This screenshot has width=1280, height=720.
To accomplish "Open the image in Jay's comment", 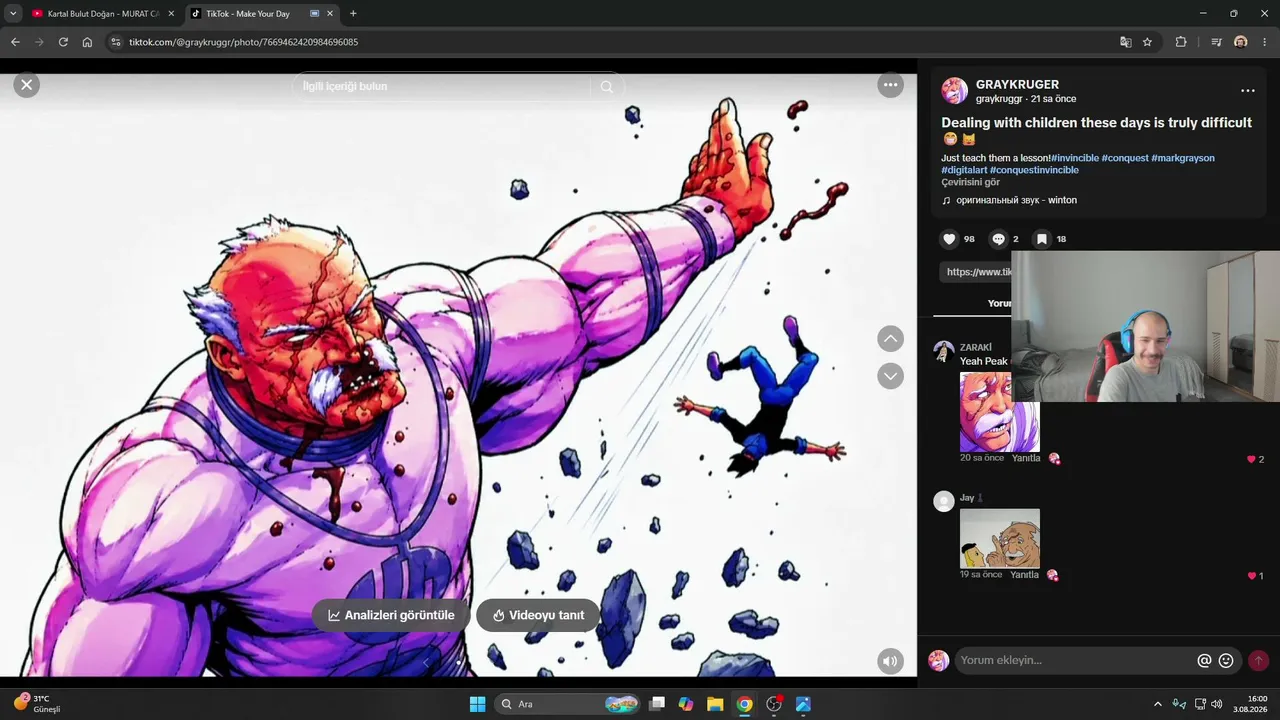I will tap(999, 538).
